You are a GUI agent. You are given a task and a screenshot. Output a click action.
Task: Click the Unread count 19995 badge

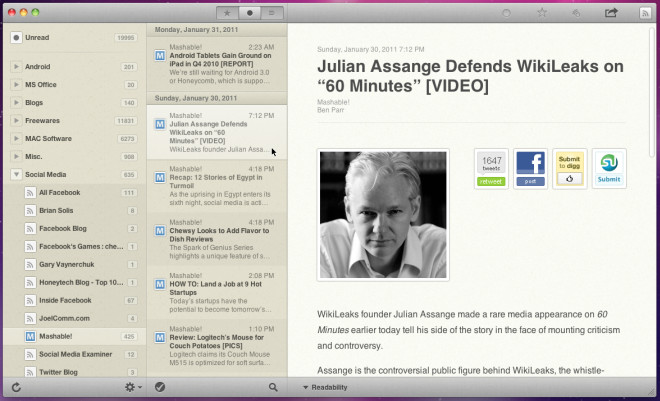[126, 37]
